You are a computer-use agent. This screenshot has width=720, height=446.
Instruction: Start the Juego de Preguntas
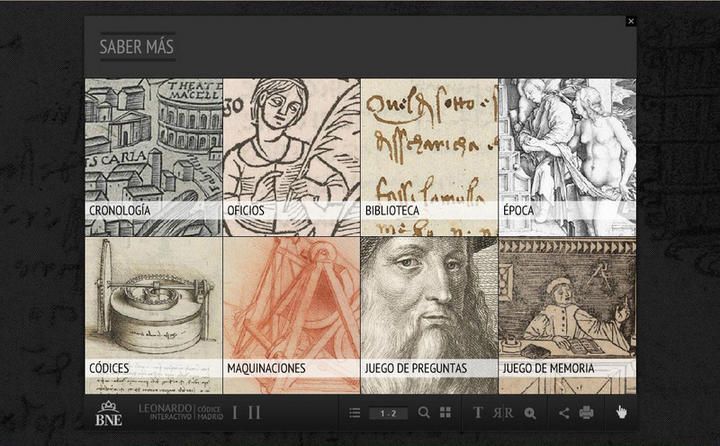click(x=429, y=316)
